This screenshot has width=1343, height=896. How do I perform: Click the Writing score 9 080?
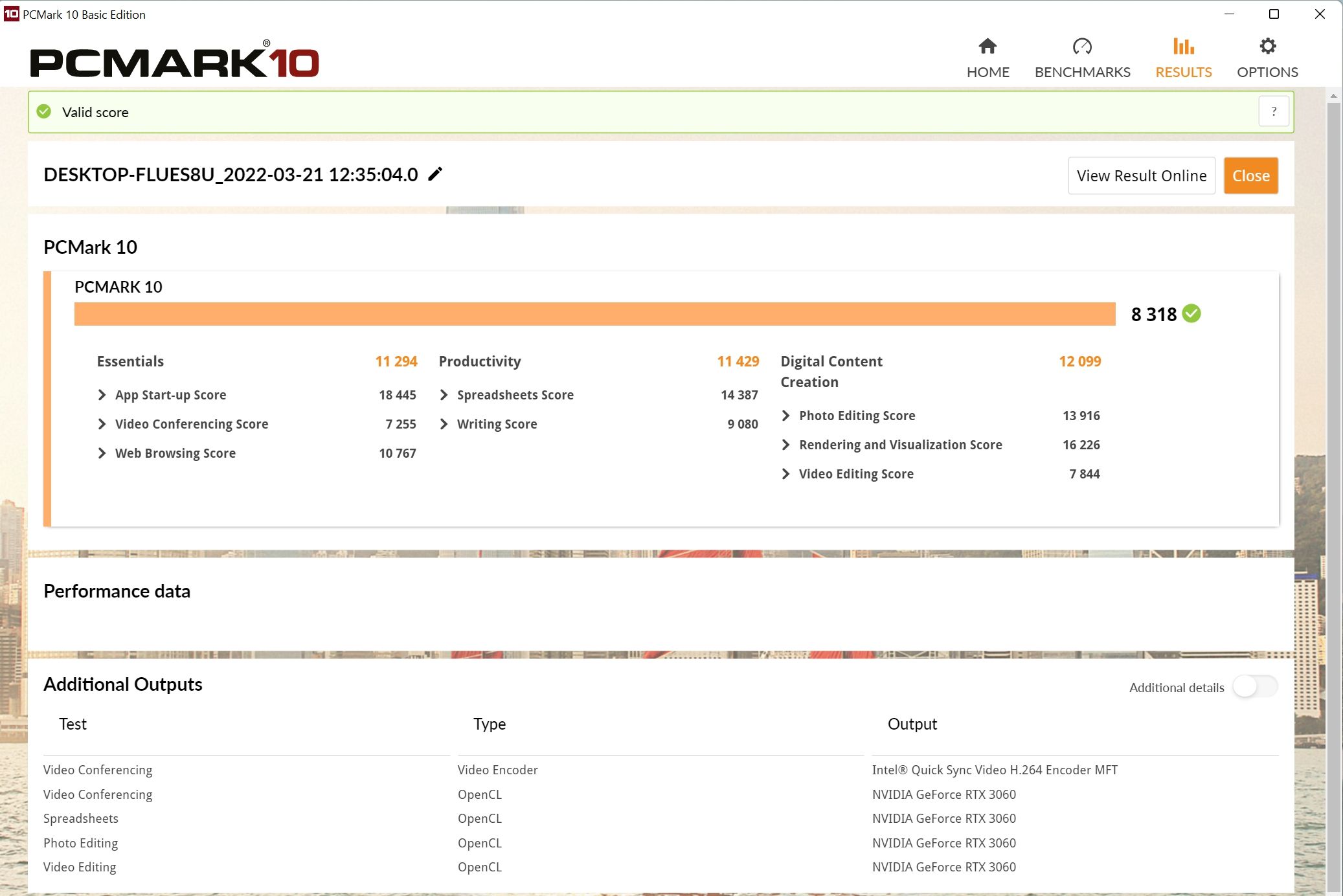point(743,424)
